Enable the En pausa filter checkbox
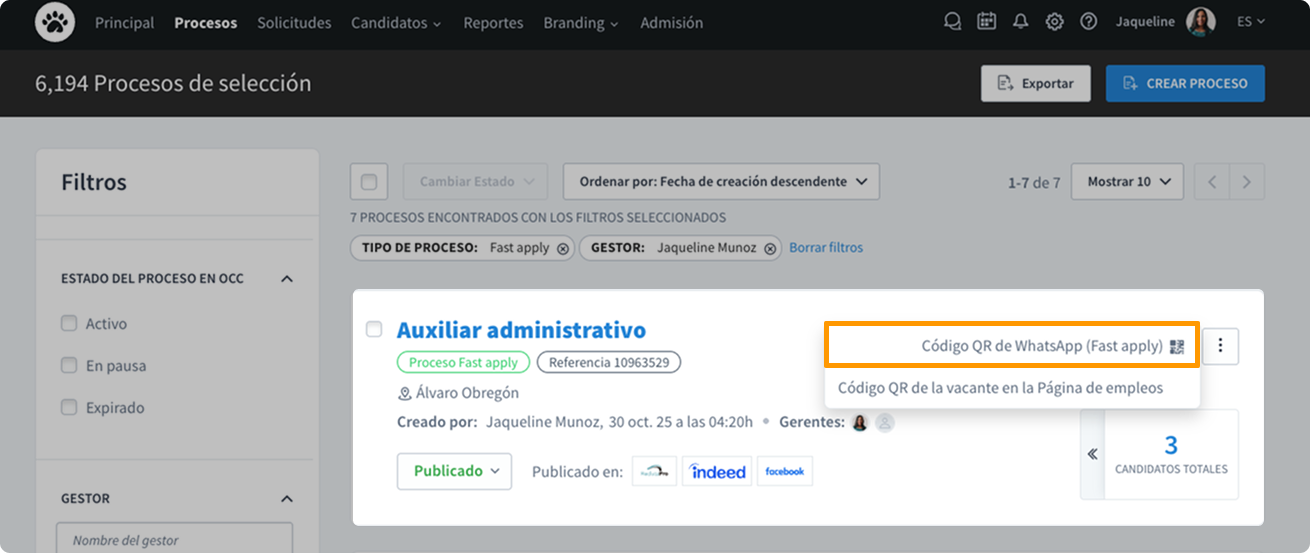Image resolution: width=1310 pixels, height=553 pixels. pyautogui.click(x=69, y=365)
